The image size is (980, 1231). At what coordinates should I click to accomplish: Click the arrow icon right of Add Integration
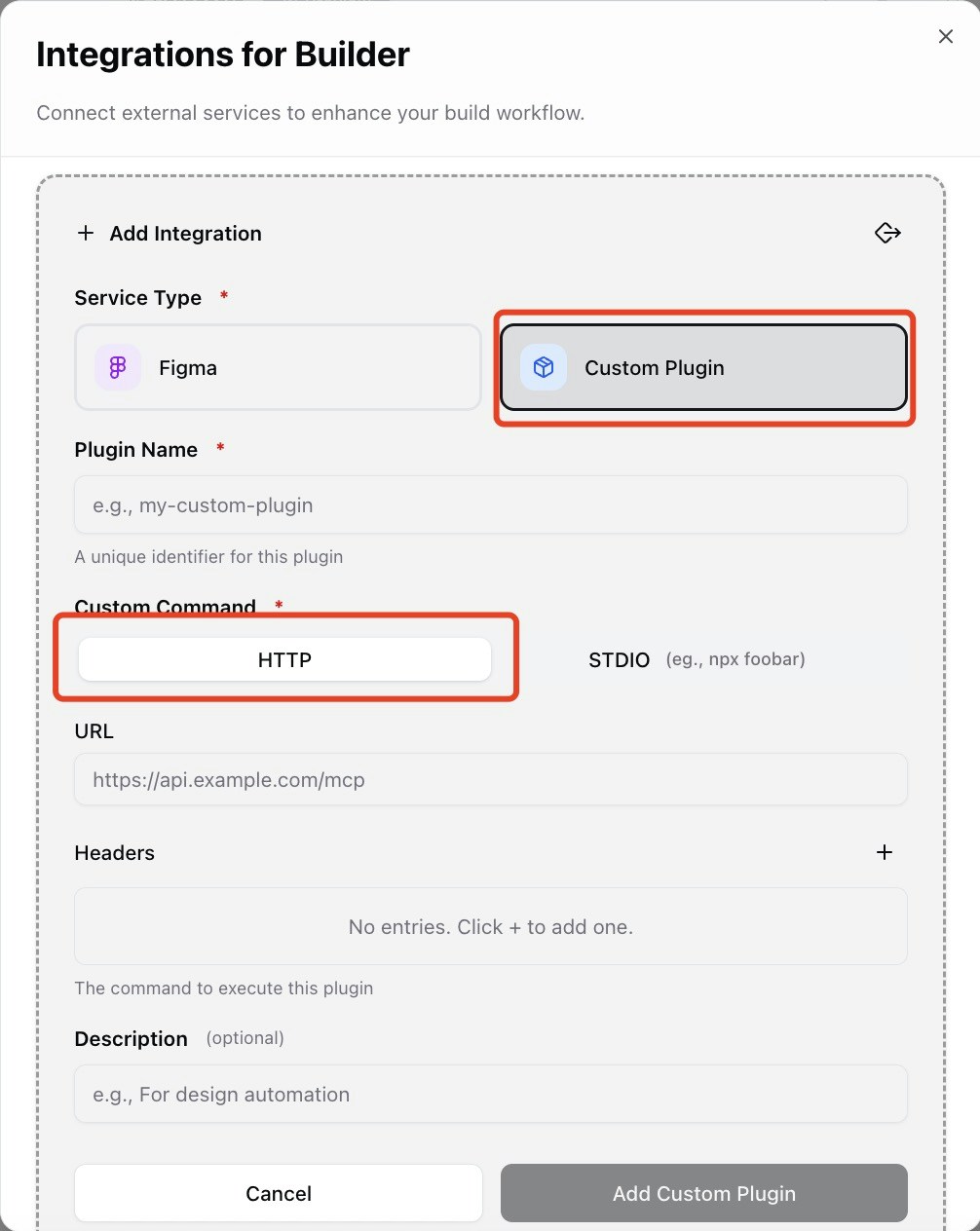point(887,233)
